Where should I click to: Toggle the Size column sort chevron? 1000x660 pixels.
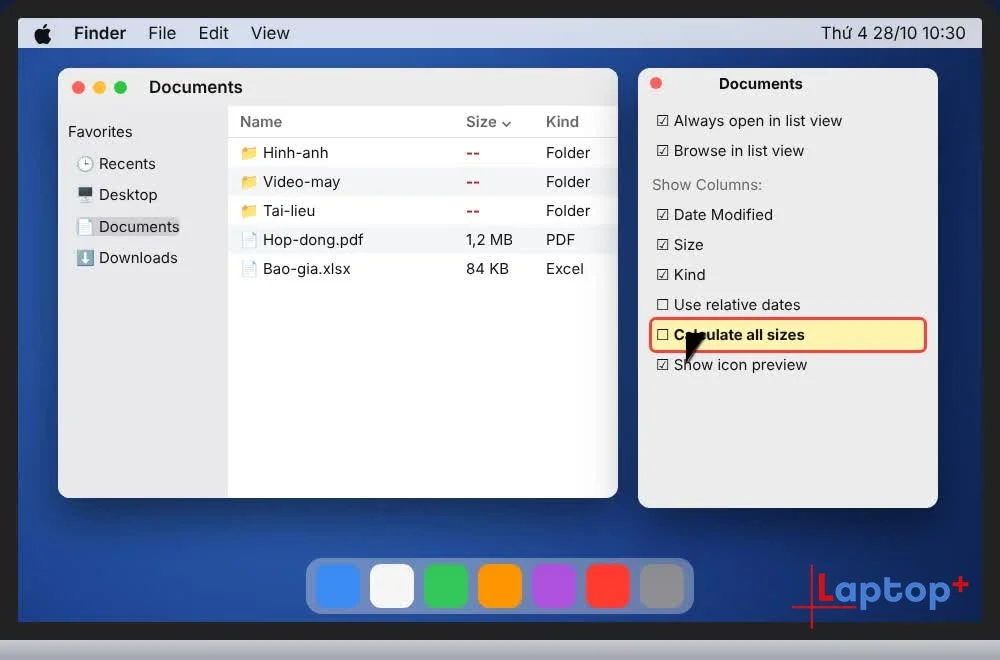(506, 124)
